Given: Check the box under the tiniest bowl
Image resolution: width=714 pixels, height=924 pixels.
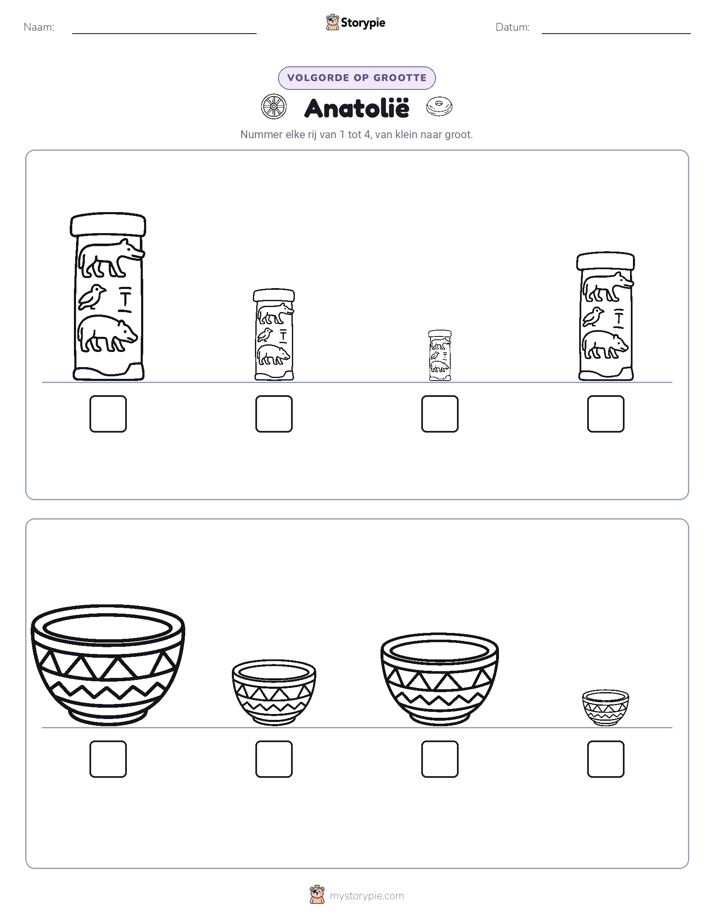Looking at the screenshot, I should (606, 759).
